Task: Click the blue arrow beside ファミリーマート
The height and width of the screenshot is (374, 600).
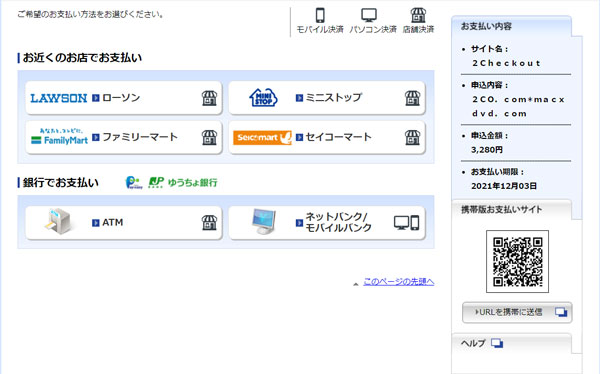Action: pos(96,137)
